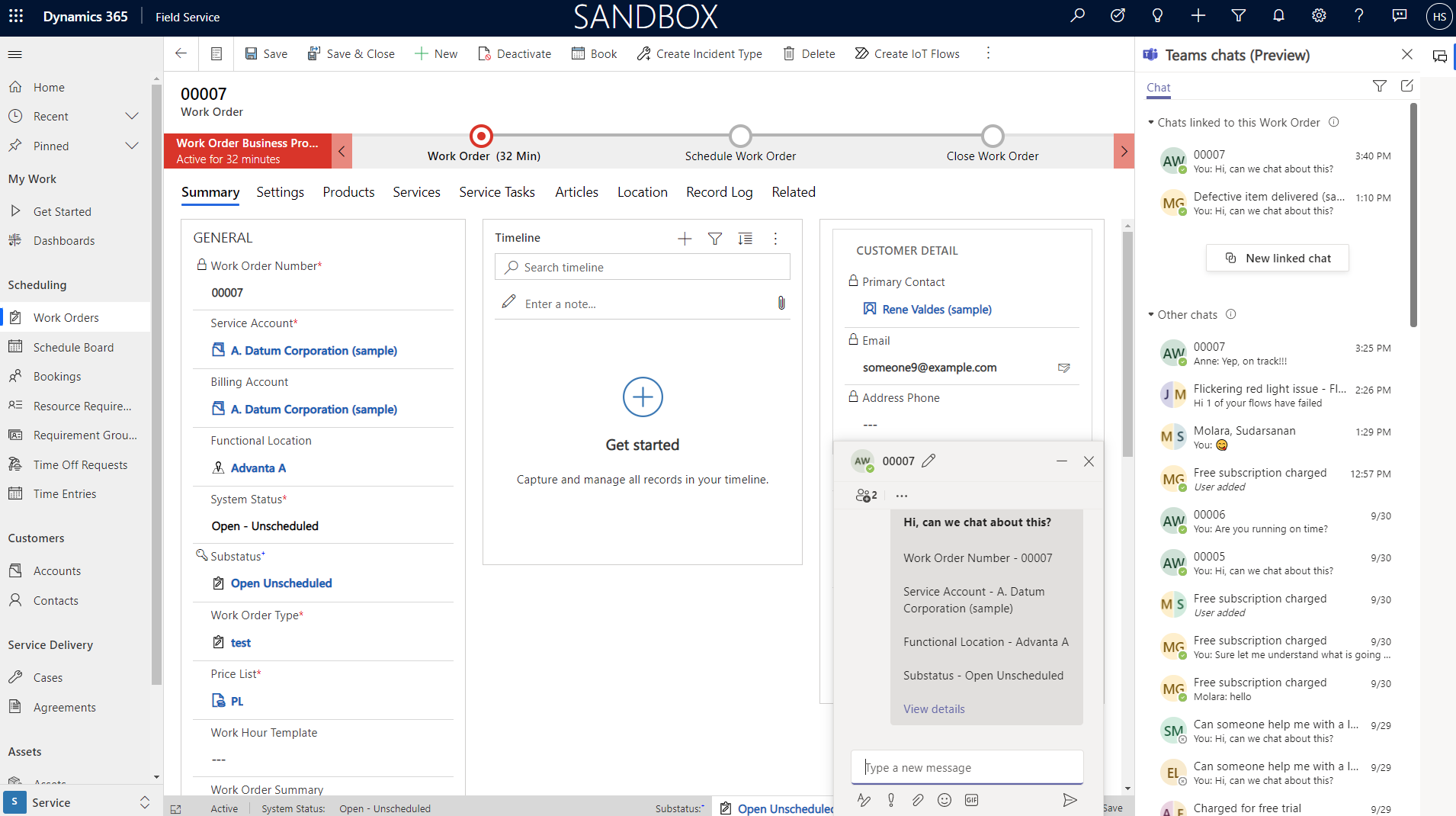Select active Work Order stage marker
This screenshot has height=816, width=1456.
tap(481, 137)
